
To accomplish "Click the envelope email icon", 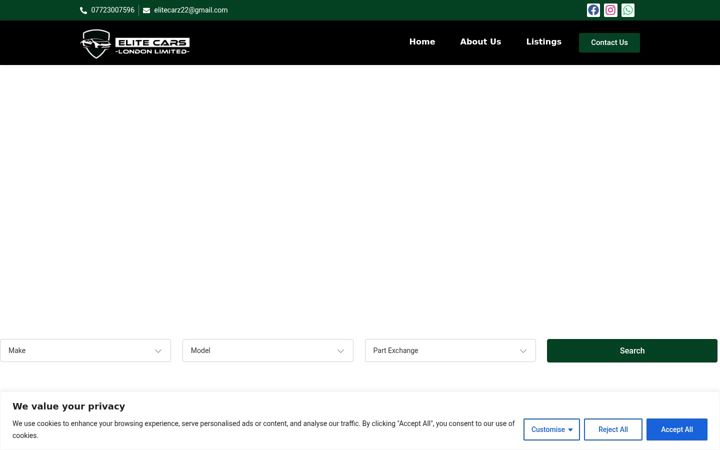I will [x=146, y=10].
